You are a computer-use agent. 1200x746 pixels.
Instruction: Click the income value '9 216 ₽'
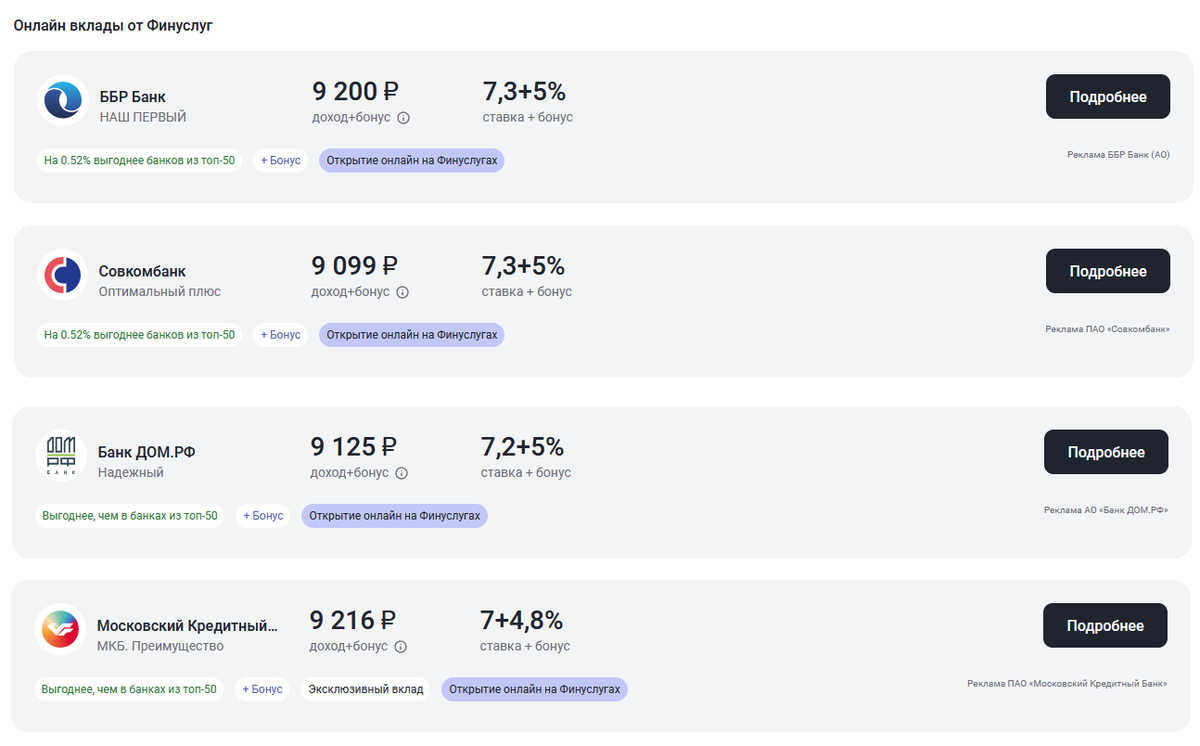click(x=353, y=621)
